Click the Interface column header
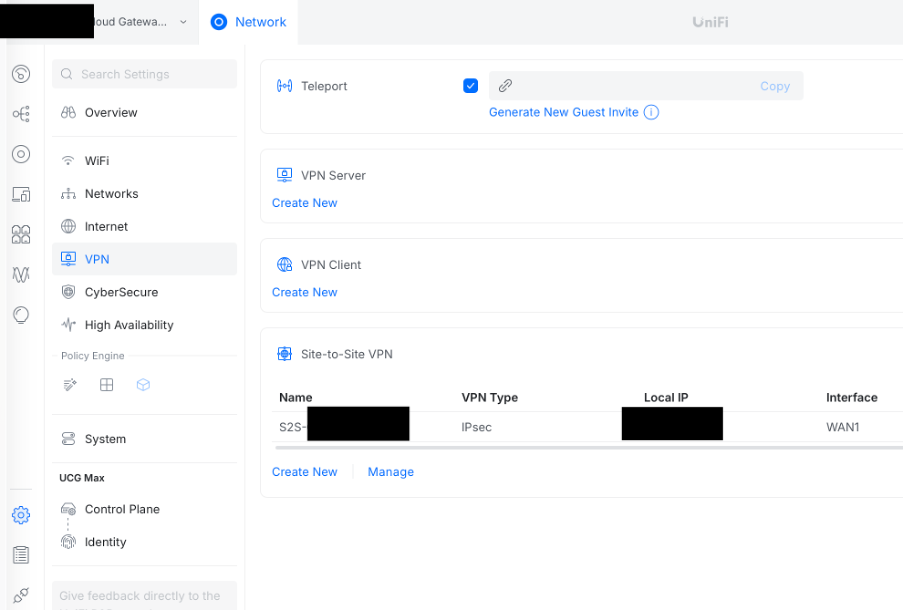This screenshot has width=904, height=610. (852, 398)
